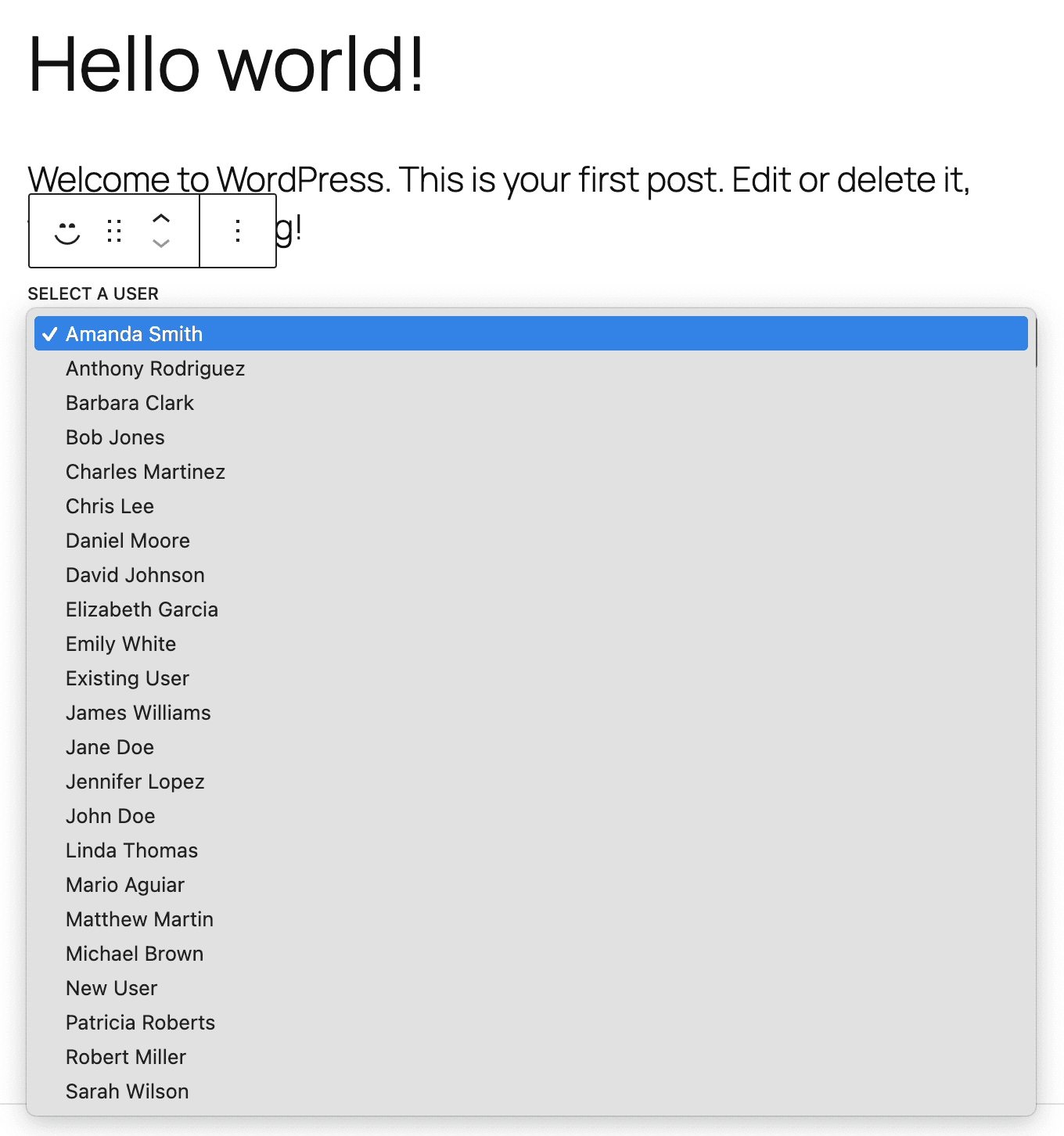Screen dimensions: 1064x1136
Task: Click the Welcome to WordPress paragraph text
Action: pos(626,179)
